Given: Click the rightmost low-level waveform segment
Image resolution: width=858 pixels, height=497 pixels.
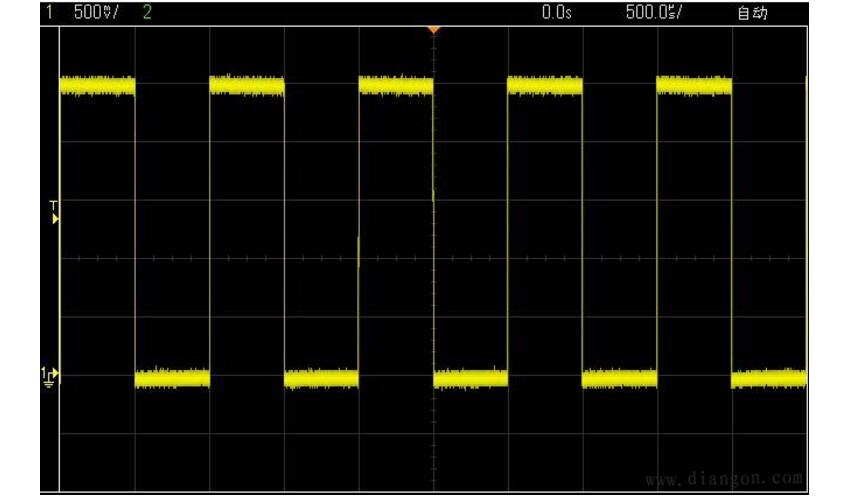Looking at the screenshot, I should (x=768, y=378).
